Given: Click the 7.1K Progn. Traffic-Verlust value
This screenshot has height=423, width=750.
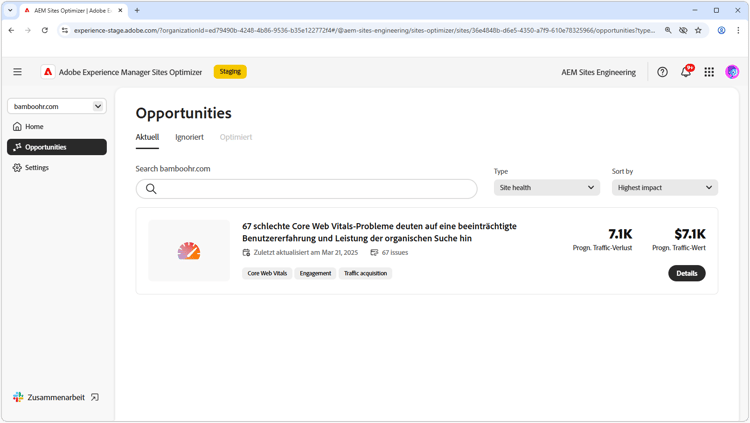Looking at the screenshot, I should [x=620, y=234].
